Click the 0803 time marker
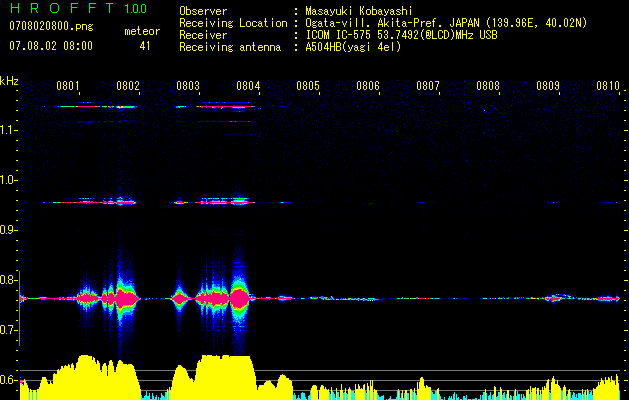Image resolution: width=629 pixels, height=400 pixels. pos(188,86)
